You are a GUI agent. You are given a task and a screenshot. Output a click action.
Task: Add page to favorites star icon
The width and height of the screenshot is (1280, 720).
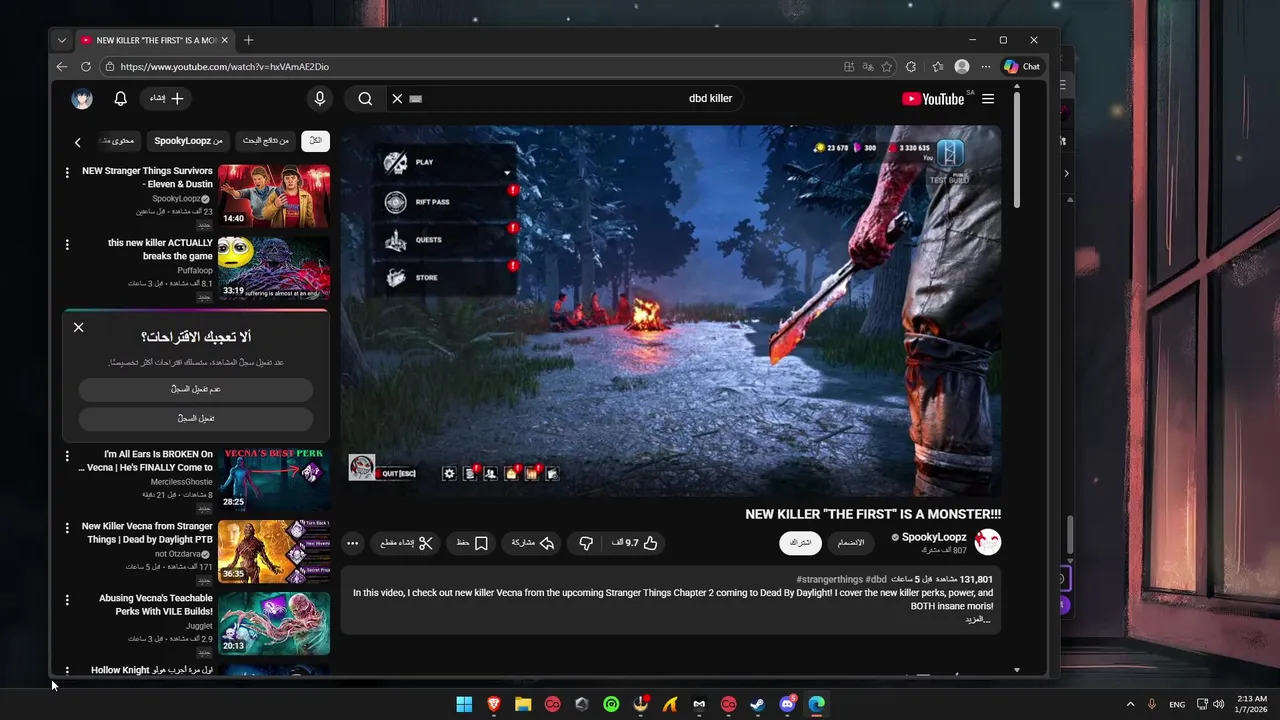[x=886, y=67]
